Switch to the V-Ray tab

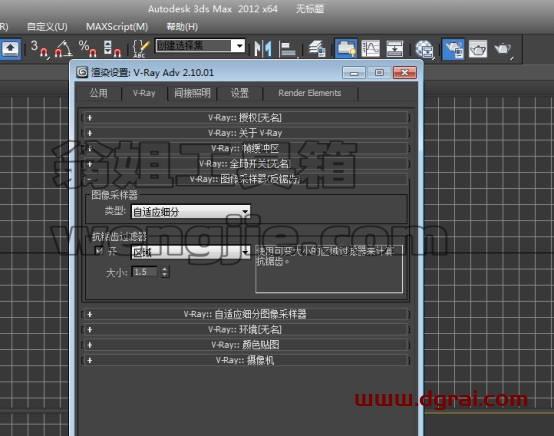[x=144, y=93]
